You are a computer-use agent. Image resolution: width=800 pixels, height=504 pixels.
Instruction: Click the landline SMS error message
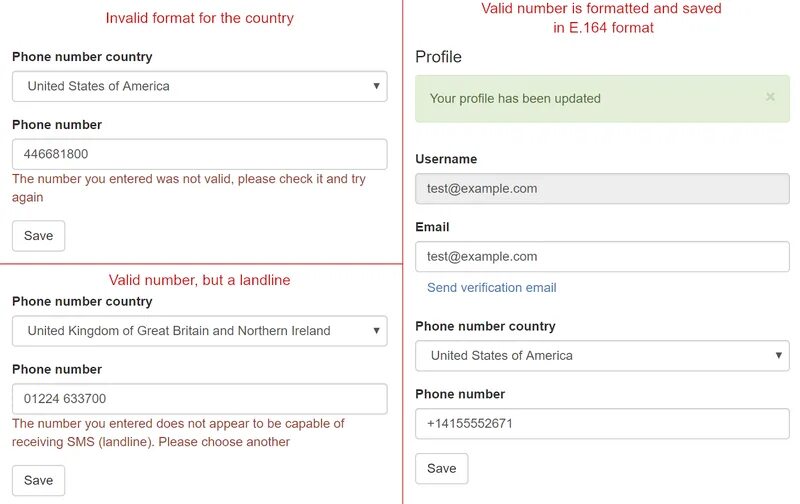[x=178, y=433]
